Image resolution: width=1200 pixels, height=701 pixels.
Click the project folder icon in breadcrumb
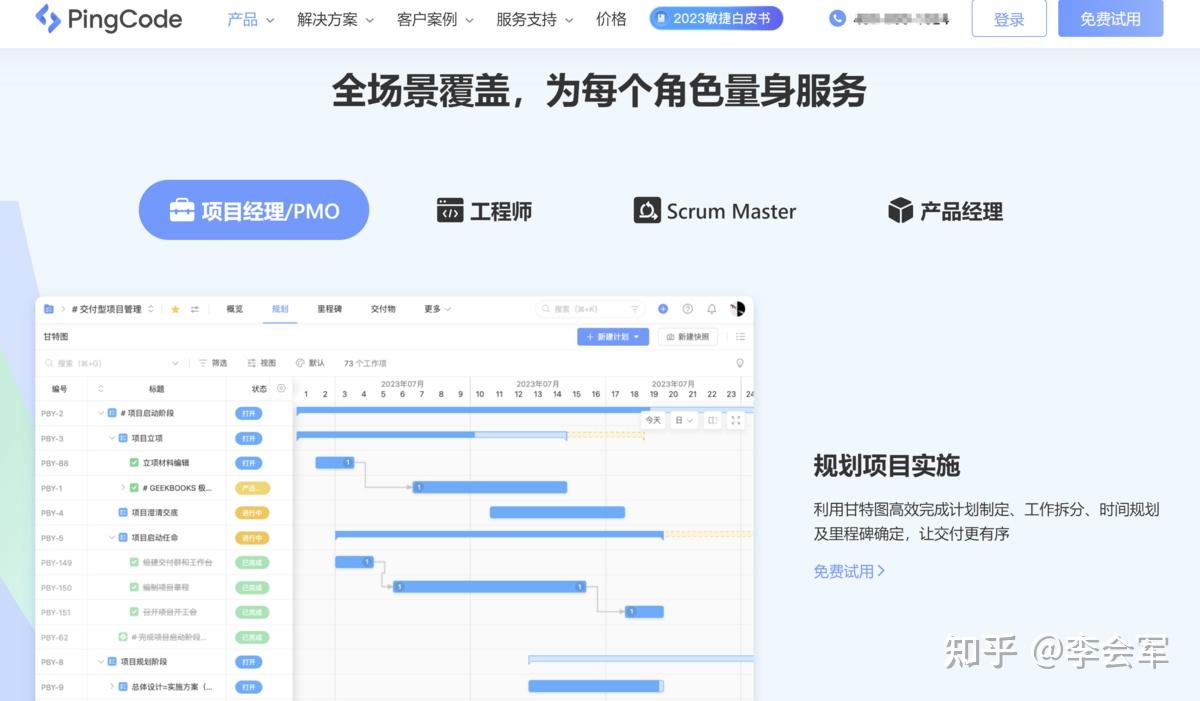49,309
